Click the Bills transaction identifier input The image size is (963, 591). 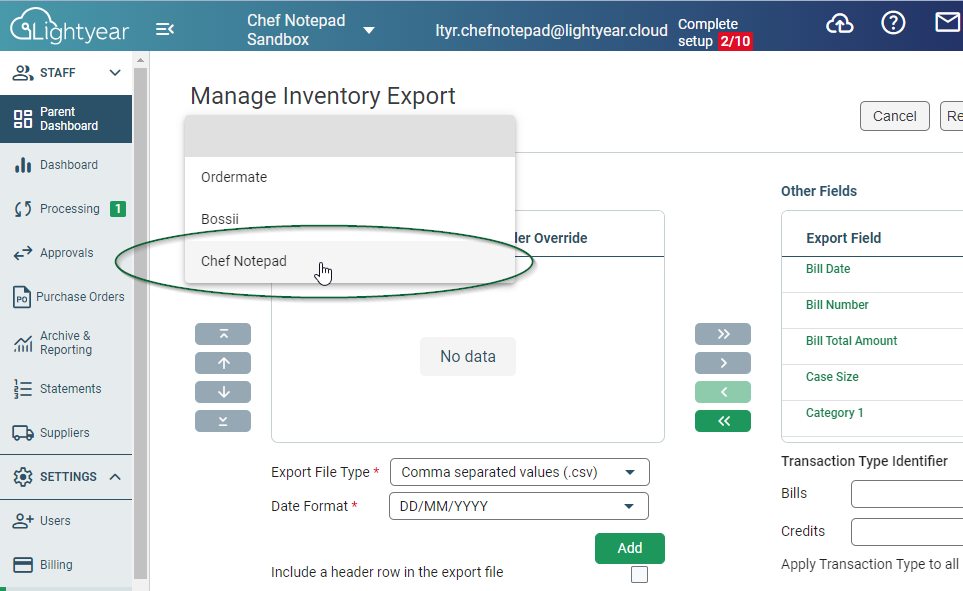pyautogui.click(x=907, y=494)
